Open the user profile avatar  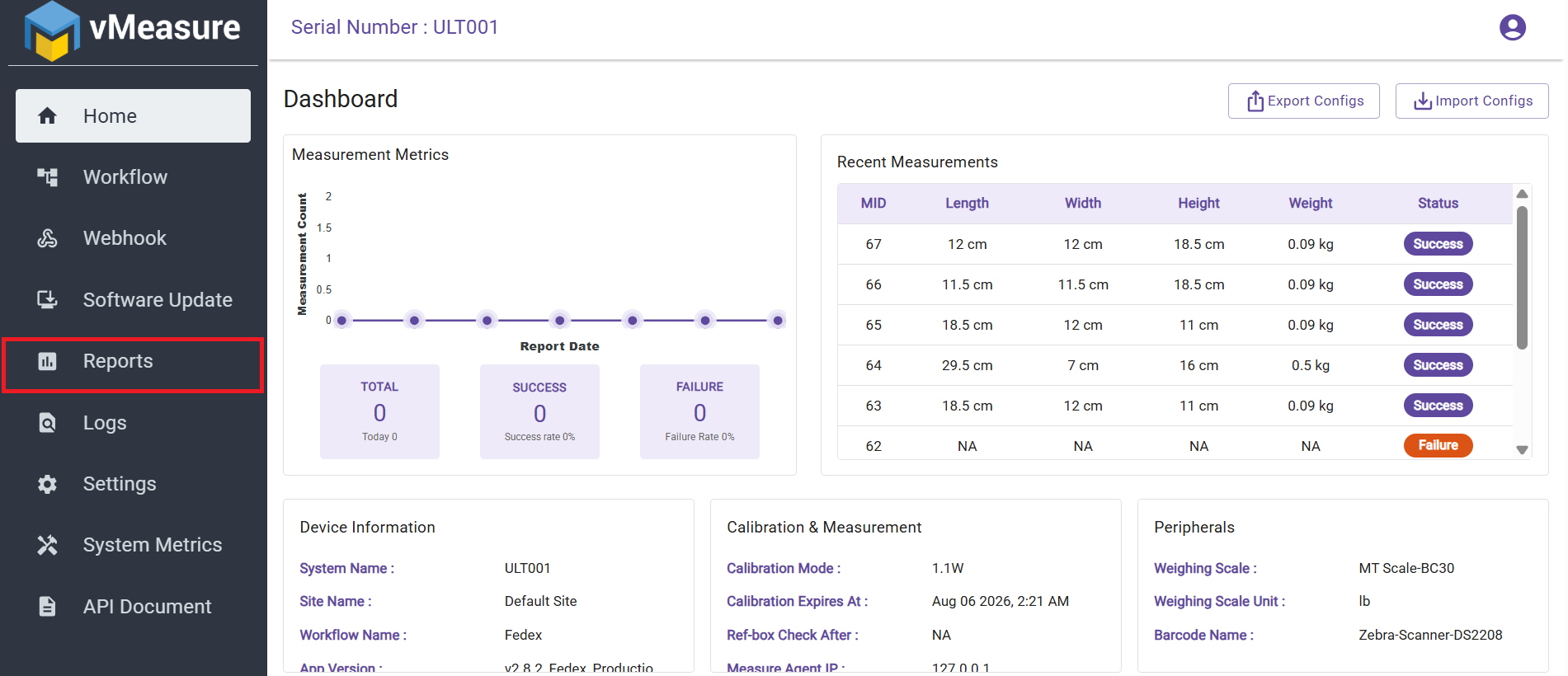coord(1513,27)
